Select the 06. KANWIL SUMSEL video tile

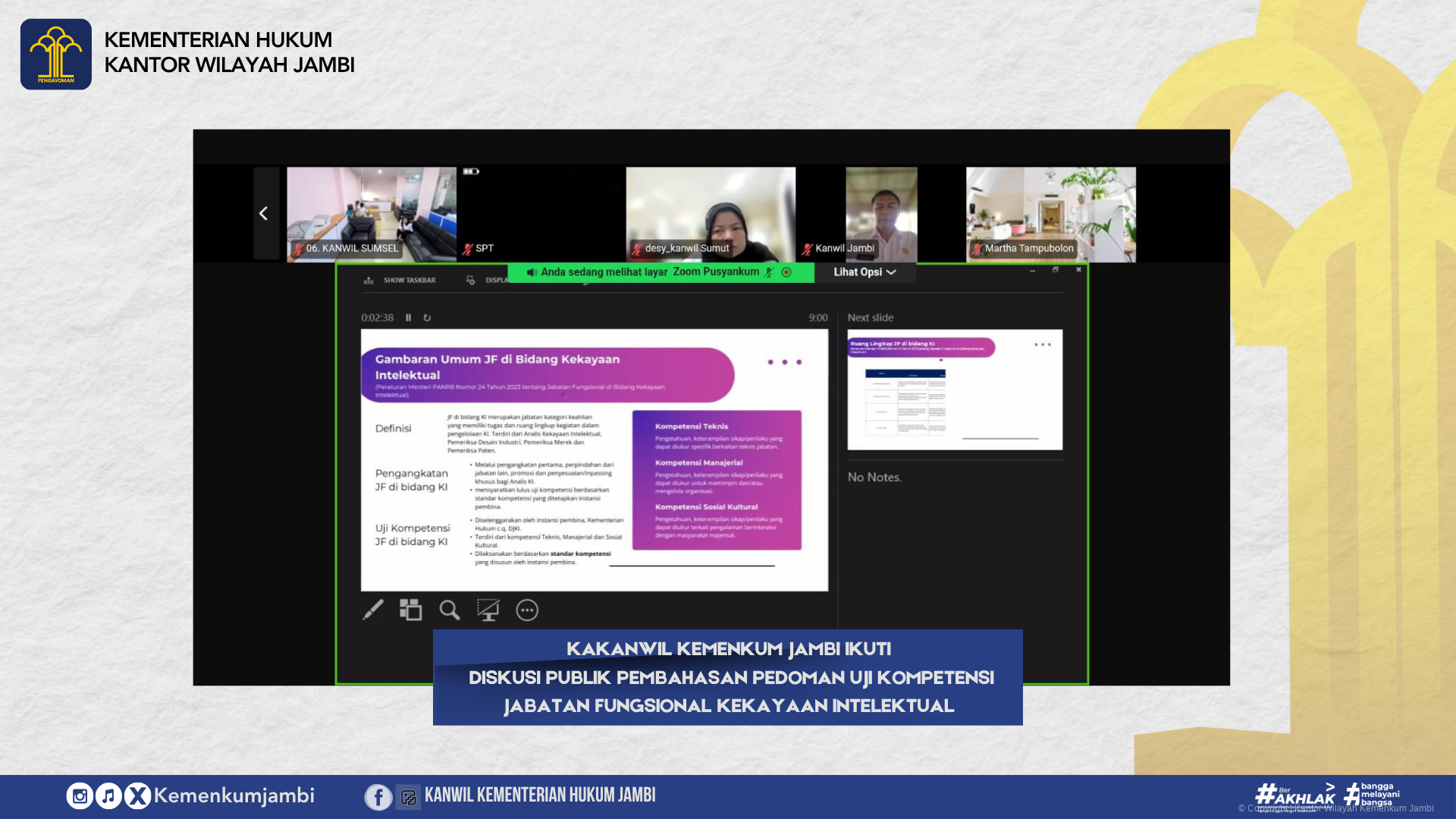371,215
